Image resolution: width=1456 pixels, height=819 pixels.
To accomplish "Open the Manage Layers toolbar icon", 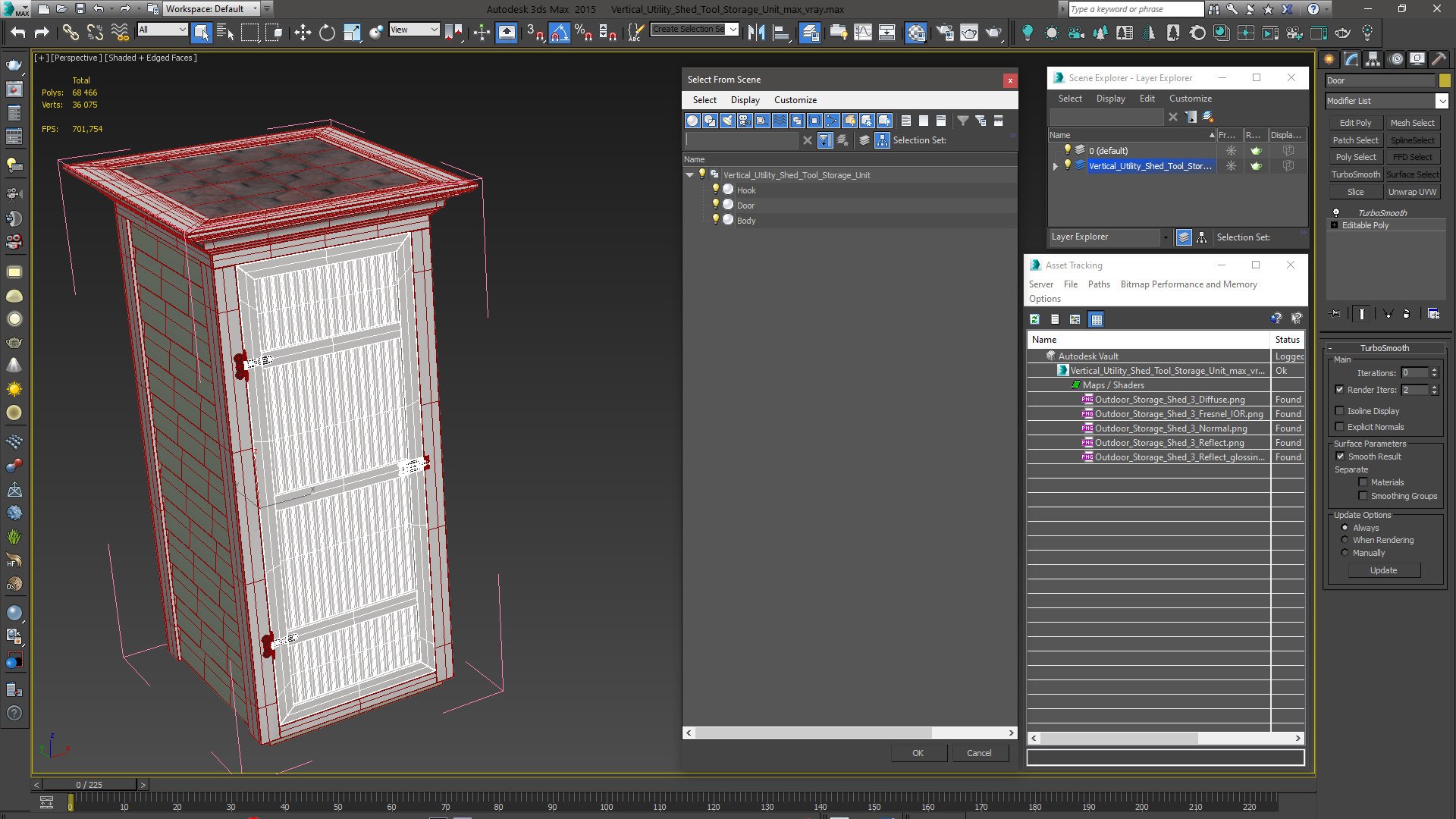I will (x=810, y=32).
